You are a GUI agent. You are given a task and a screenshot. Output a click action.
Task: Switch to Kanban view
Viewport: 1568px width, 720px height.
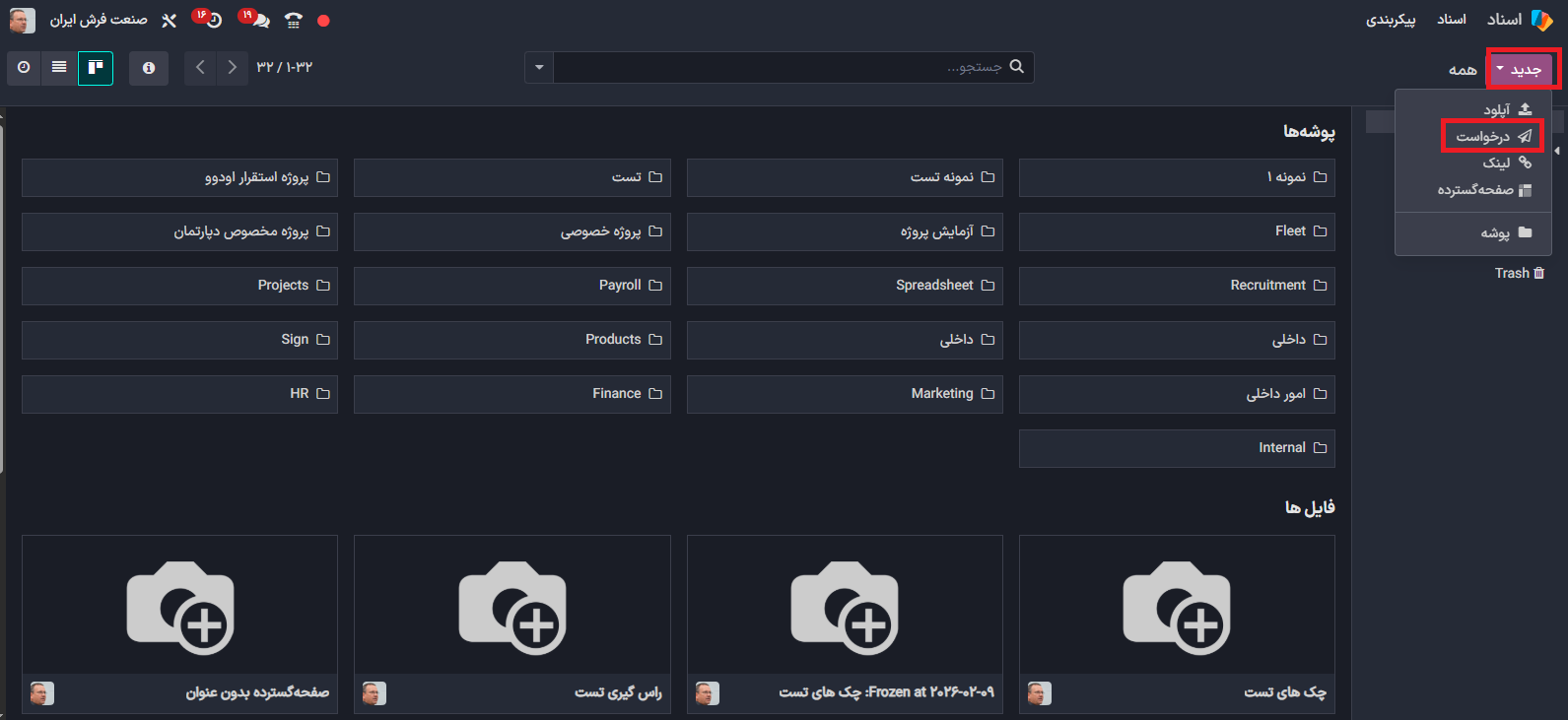[x=96, y=68]
